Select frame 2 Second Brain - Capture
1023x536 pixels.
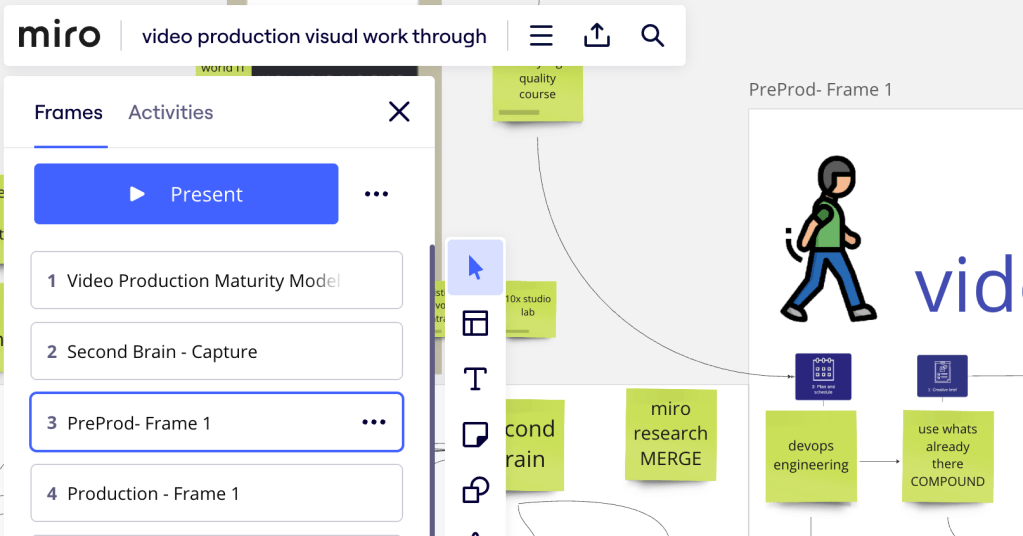click(x=217, y=351)
